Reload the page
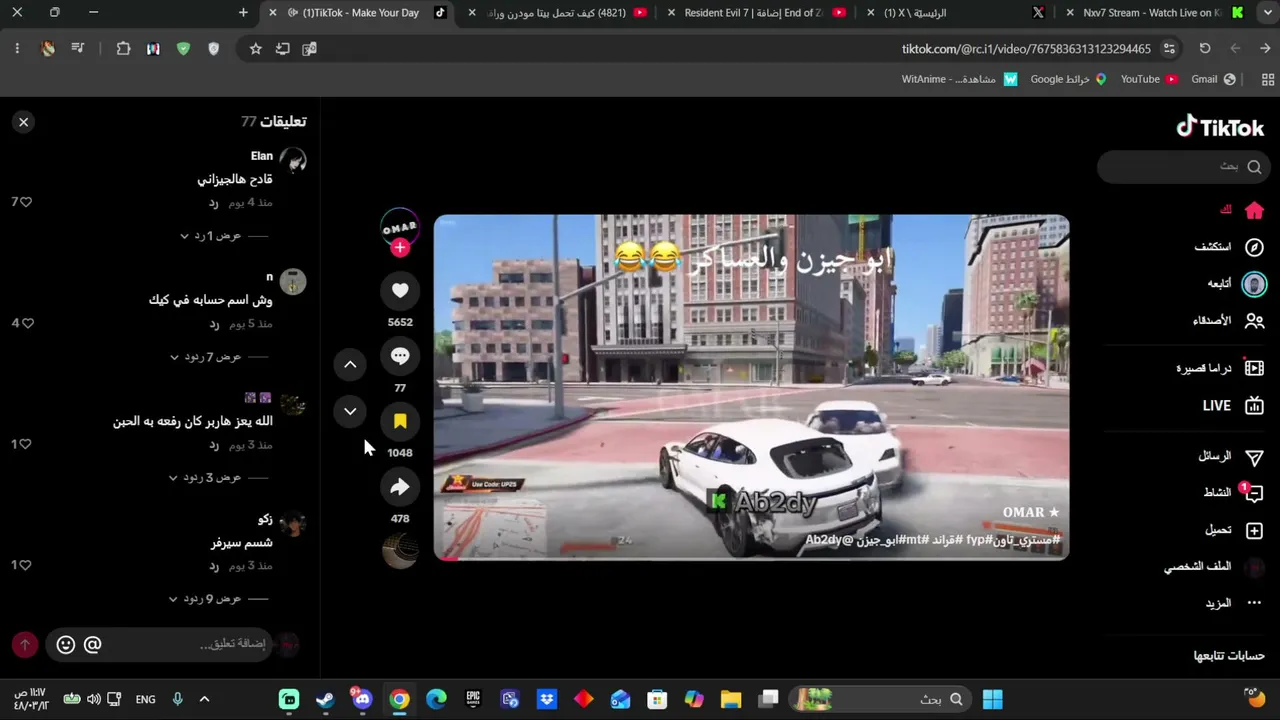The height and width of the screenshot is (720, 1280). [1205, 49]
